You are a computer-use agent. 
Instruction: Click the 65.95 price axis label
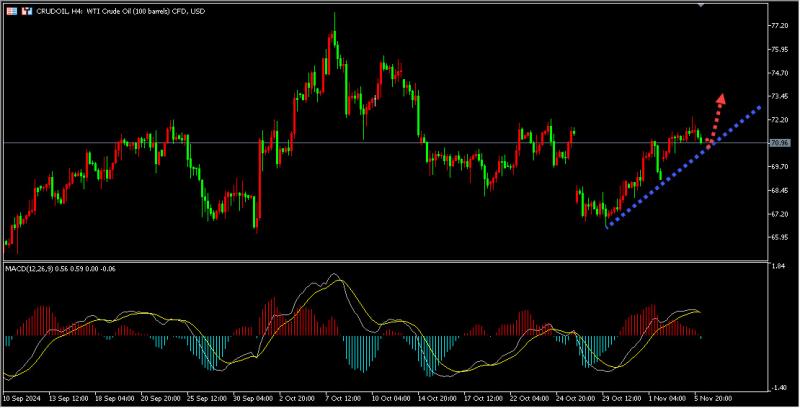(780, 237)
